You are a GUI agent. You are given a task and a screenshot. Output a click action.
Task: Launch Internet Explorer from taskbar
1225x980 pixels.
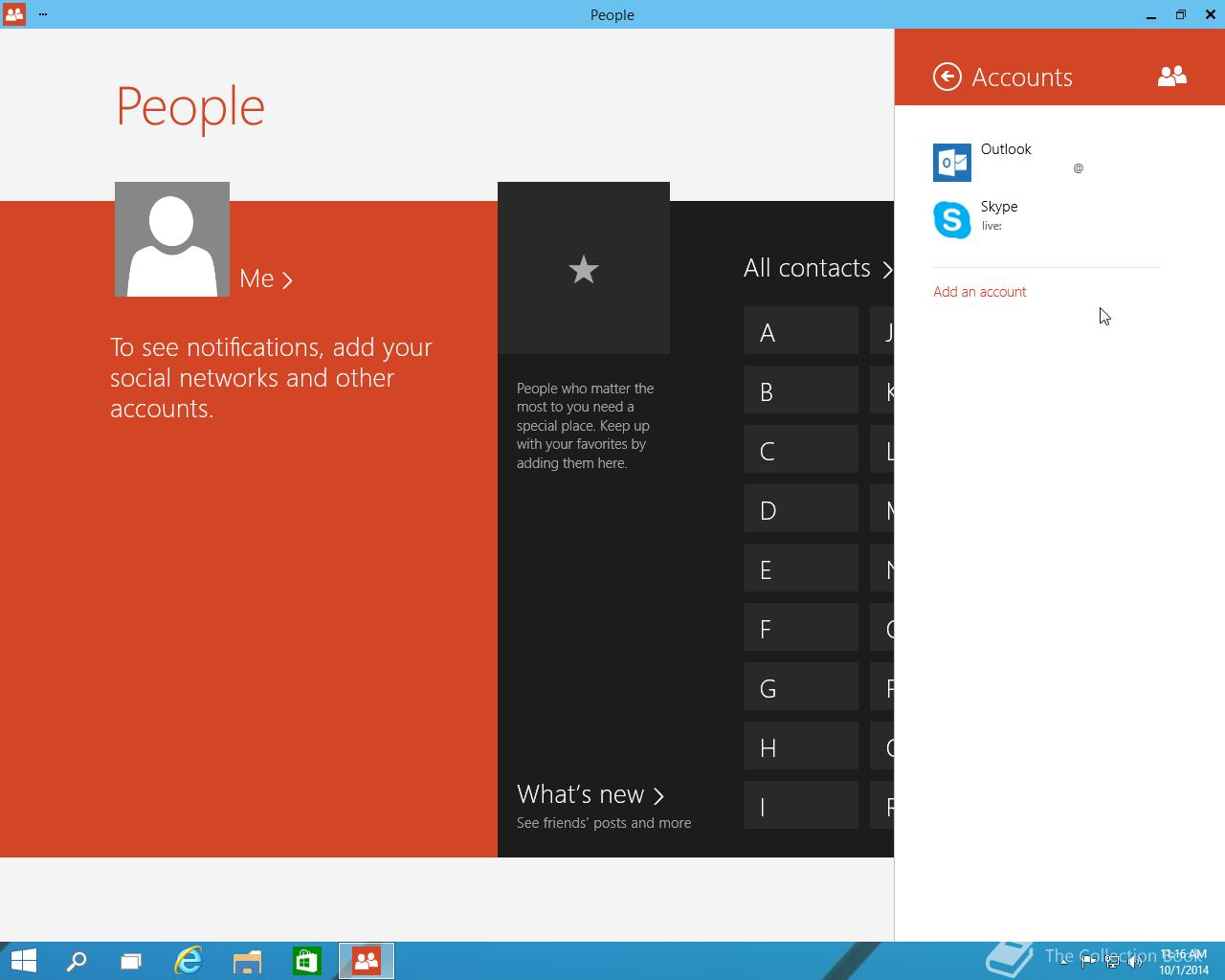click(189, 961)
